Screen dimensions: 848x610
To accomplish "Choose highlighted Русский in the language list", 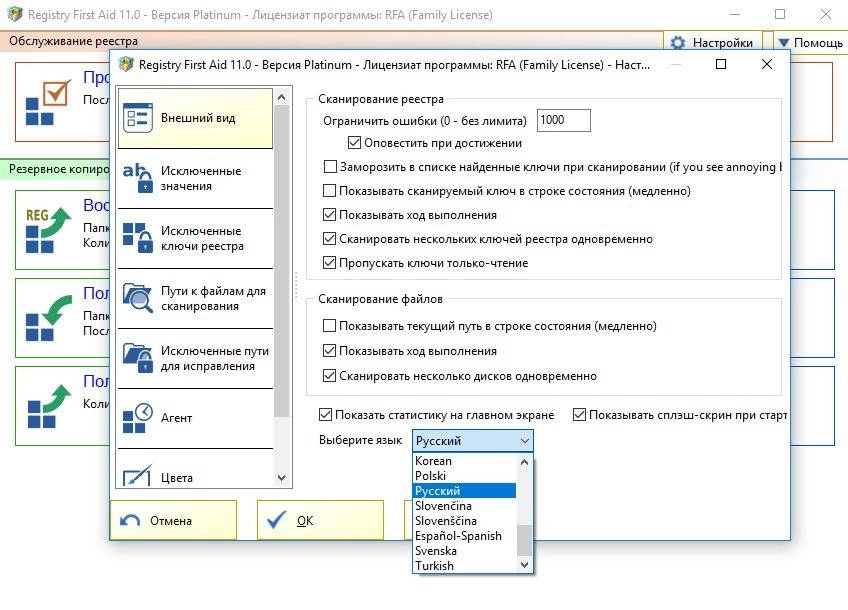I will [x=465, y=491].
